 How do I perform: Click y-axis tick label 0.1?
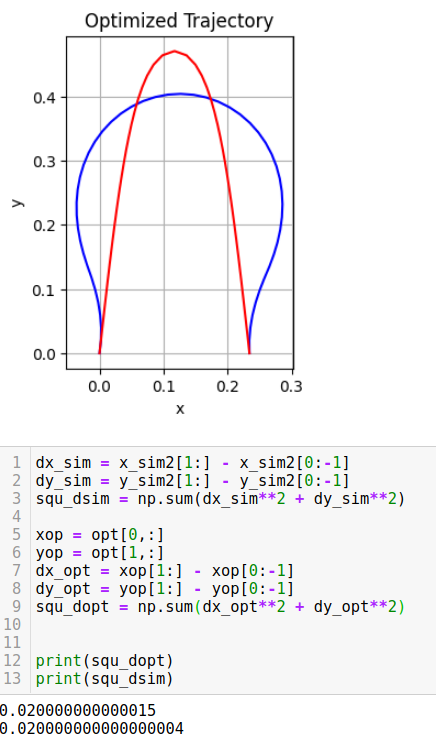44,290
